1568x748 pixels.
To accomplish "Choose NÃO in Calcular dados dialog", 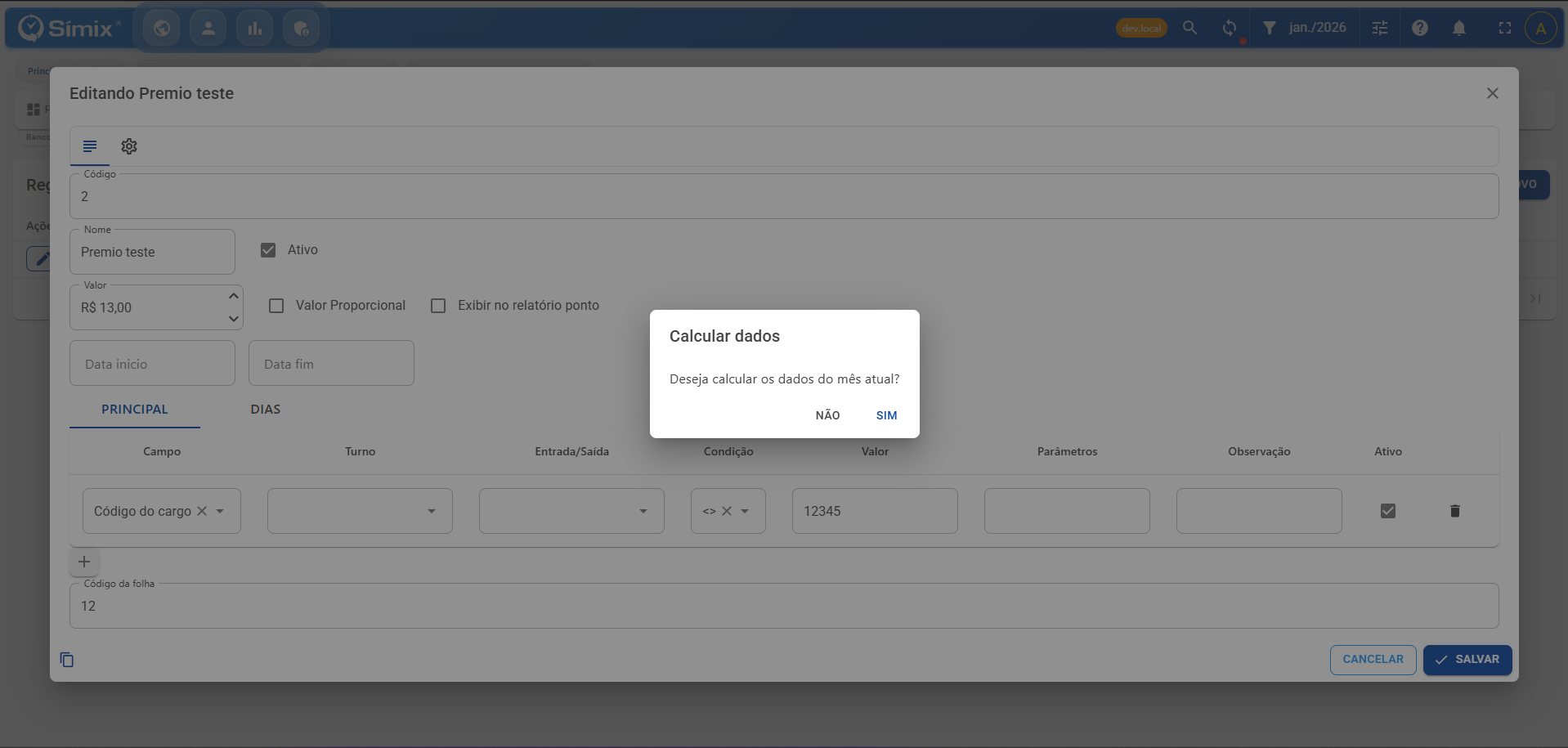I will [828, 415].
